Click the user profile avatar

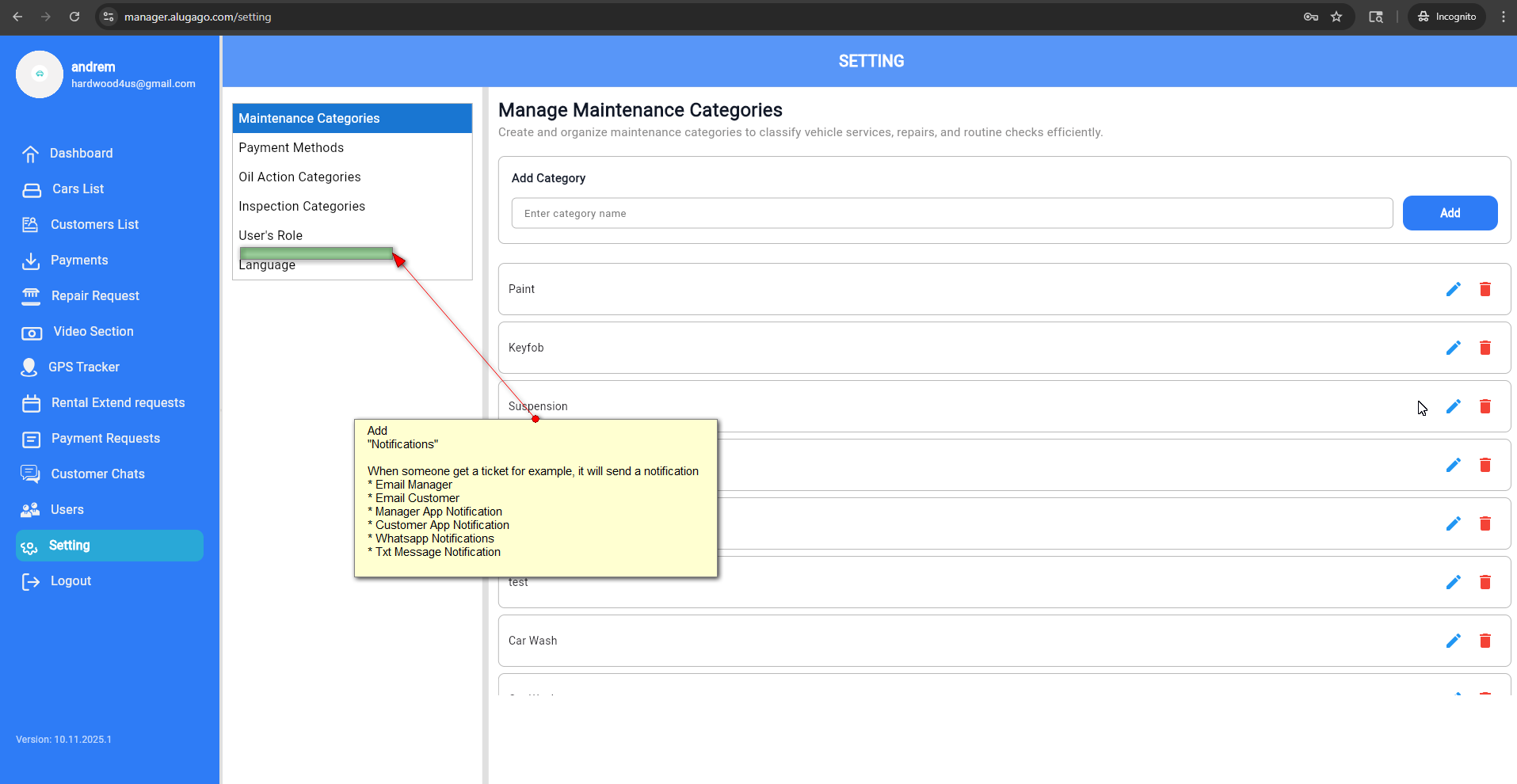point(40,74)
